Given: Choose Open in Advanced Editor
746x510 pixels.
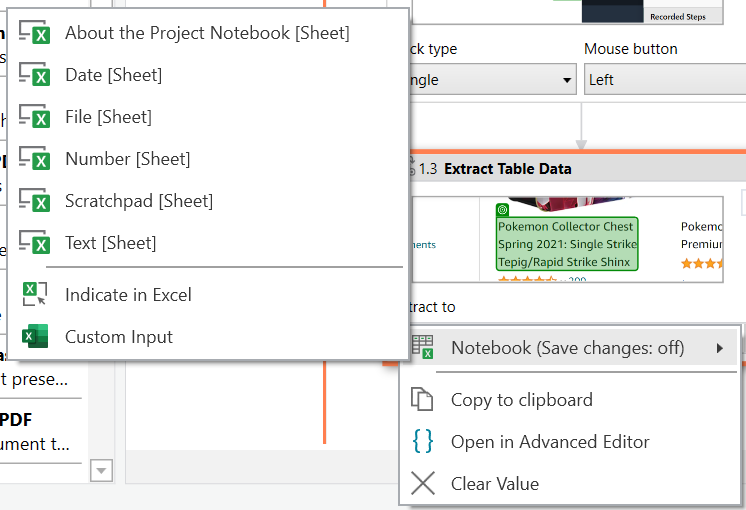Looking at the screenshot, I should click(550, 442).
